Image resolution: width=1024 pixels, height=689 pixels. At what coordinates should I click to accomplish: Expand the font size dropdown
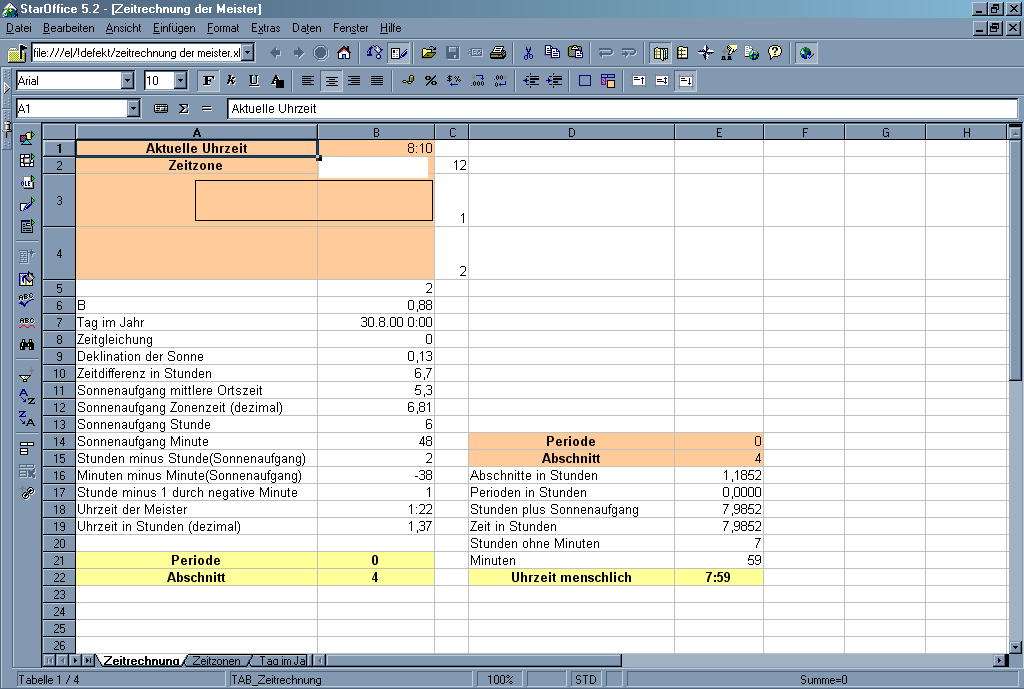tap(180, 81)
